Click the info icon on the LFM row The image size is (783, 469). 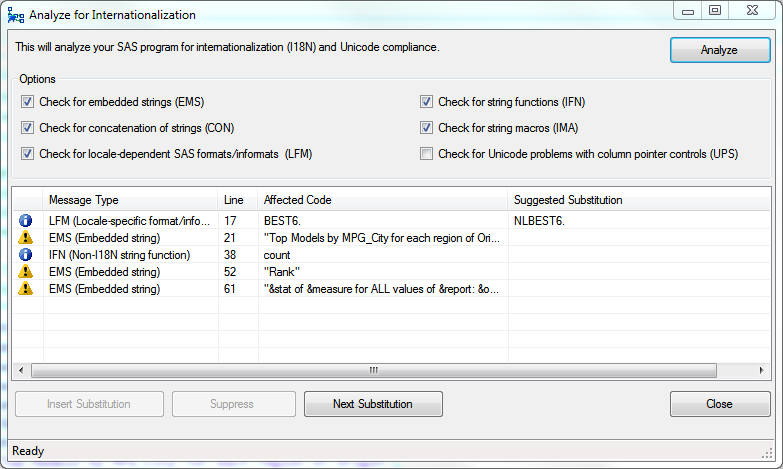(26, 220)
